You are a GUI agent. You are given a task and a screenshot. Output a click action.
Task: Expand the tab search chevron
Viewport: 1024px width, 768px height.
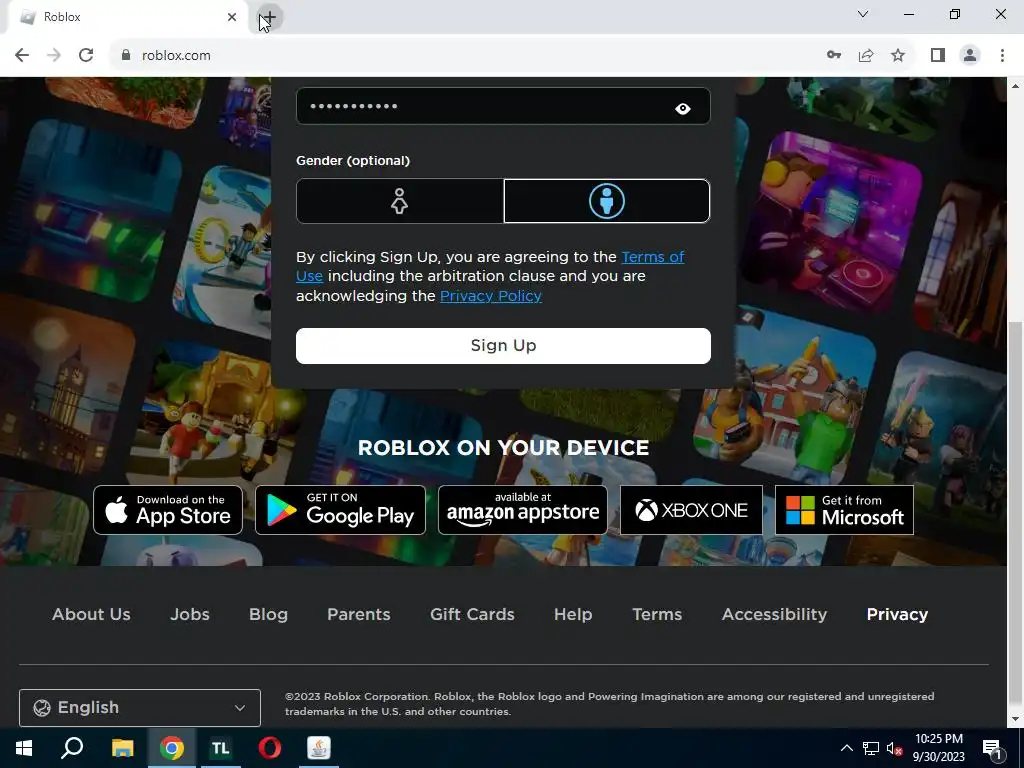863,14
